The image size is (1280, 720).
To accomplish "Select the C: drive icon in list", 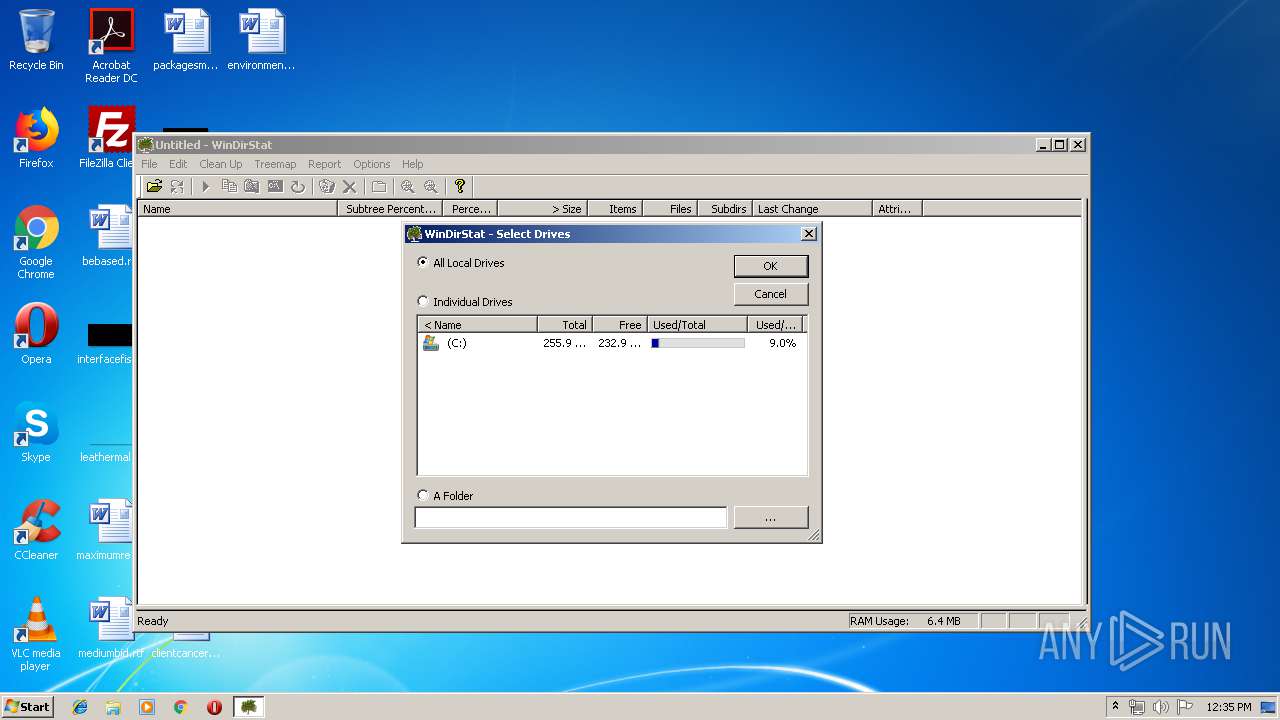I will click(x=431, y=343).
